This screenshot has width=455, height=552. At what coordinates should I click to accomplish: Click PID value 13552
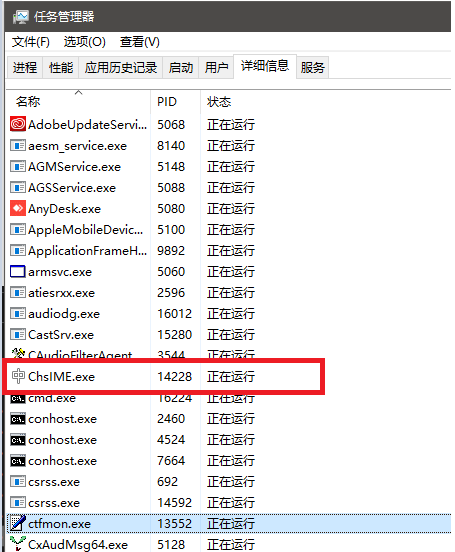click(174, 524)
